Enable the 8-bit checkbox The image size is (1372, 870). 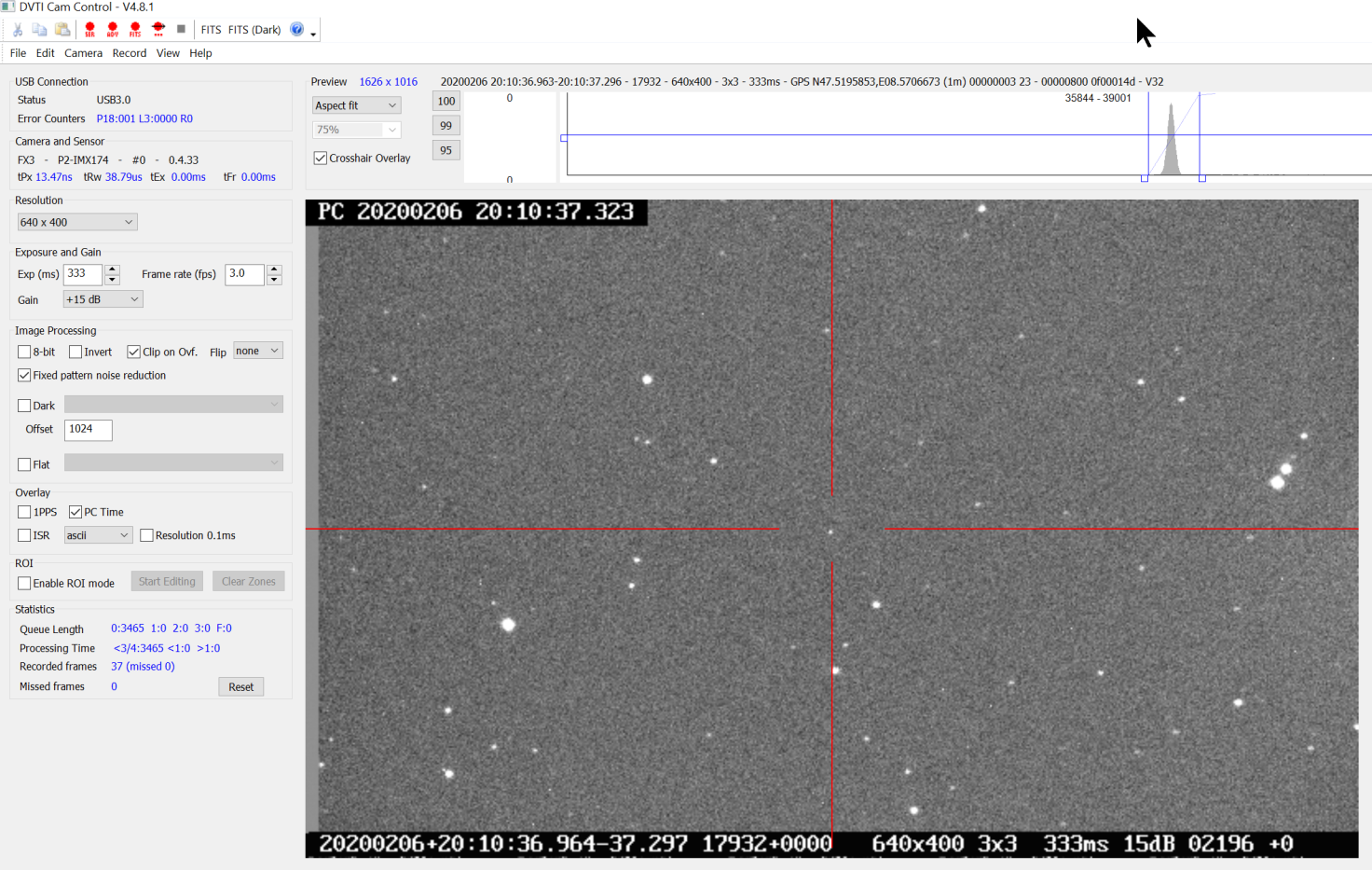pos(24,352)
